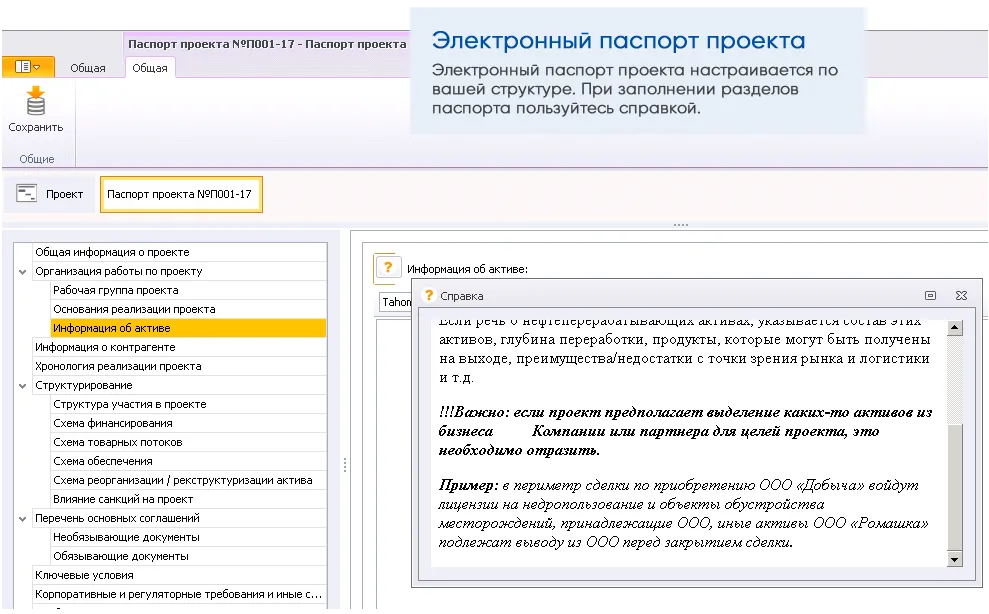Image resolution: width=989 pixels, height=614 pixels.
Task: Select the Паспорт проекта №П001-17 tab
Action: pos(180,193)
